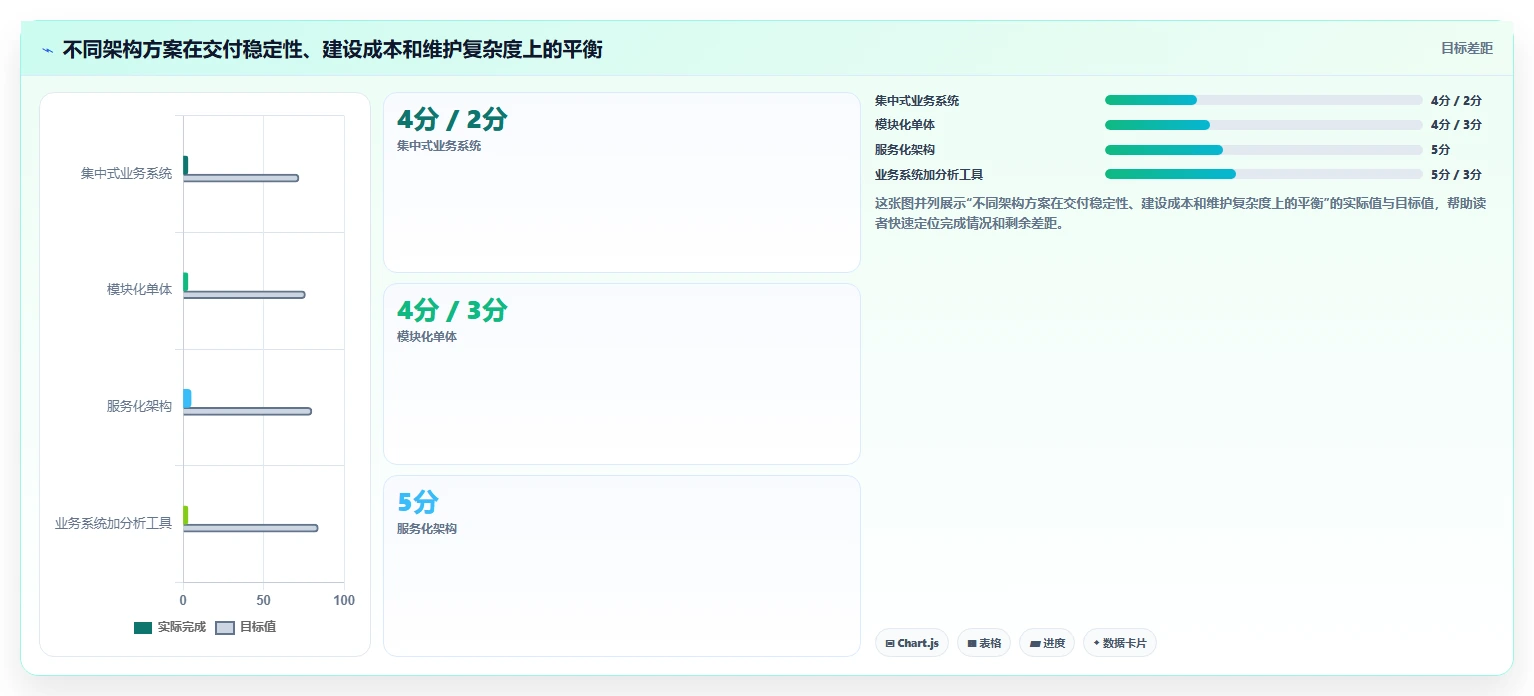
Task: Click the 模块化单体 caption in the second card
Action: 427,337
